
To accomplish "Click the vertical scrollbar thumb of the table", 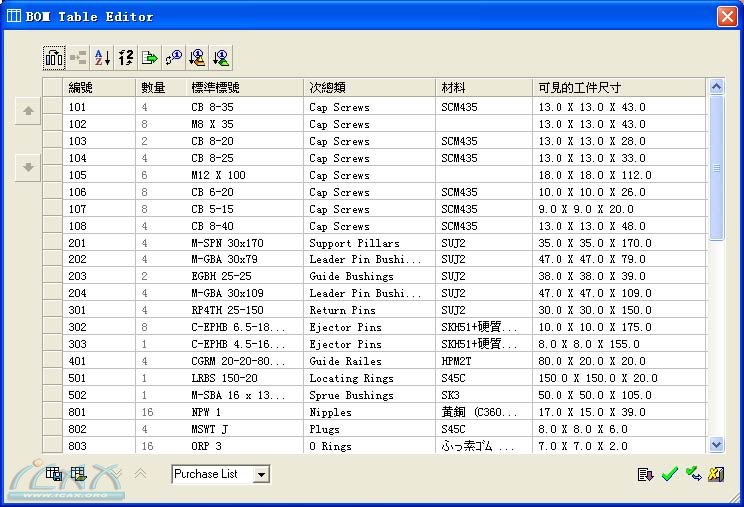I will pyautogui.click(x=716, y=168).
